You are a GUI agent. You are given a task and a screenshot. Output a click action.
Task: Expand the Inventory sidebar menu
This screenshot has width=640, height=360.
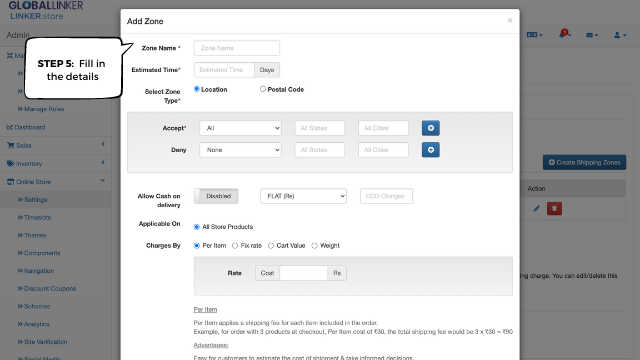[56, 164]
